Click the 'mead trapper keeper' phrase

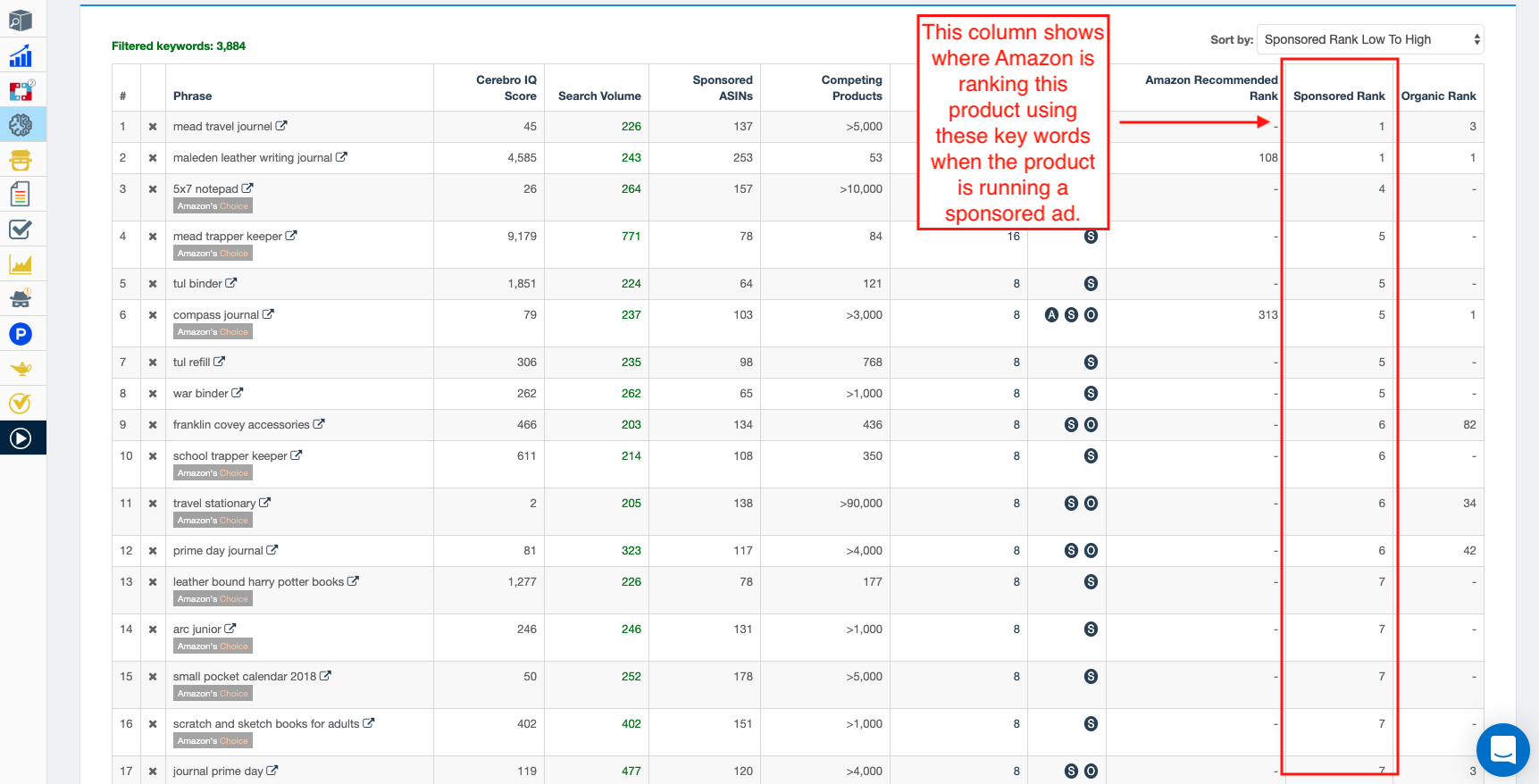227,237
